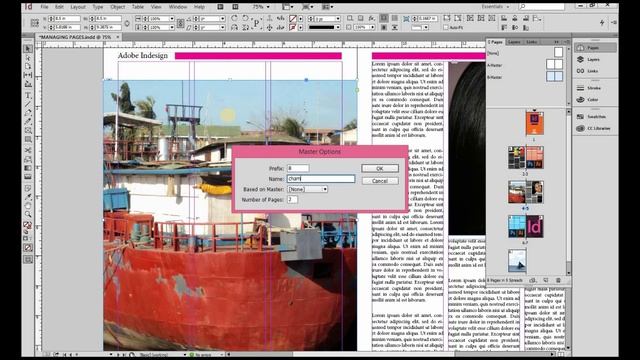This screenshot has width=640, height=360.
Task: Switch to the Links tab in panel
Action: [x=531, y=42]
